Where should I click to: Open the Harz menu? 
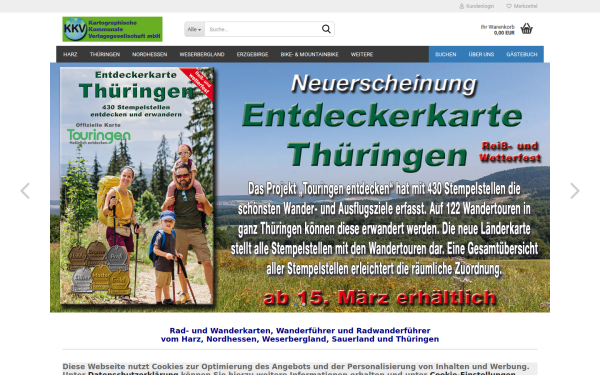tap(70, 54)
